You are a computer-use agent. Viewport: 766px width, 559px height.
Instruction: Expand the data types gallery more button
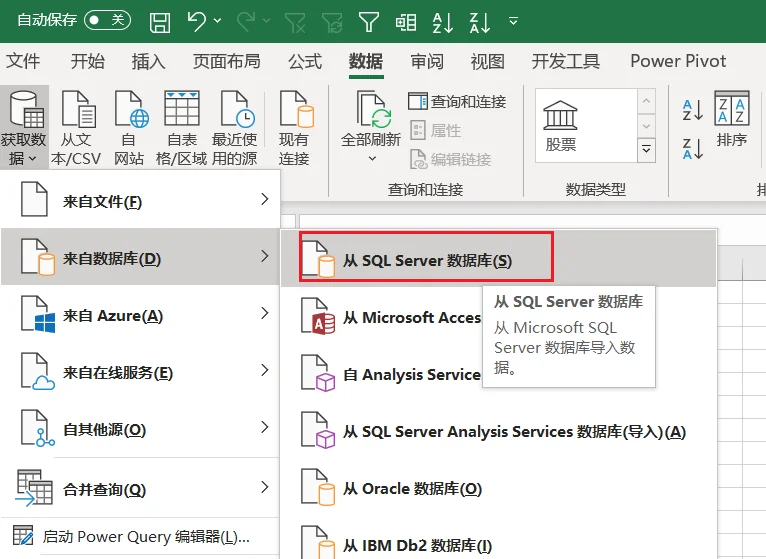pyautogui.click(x=646, y=150)
